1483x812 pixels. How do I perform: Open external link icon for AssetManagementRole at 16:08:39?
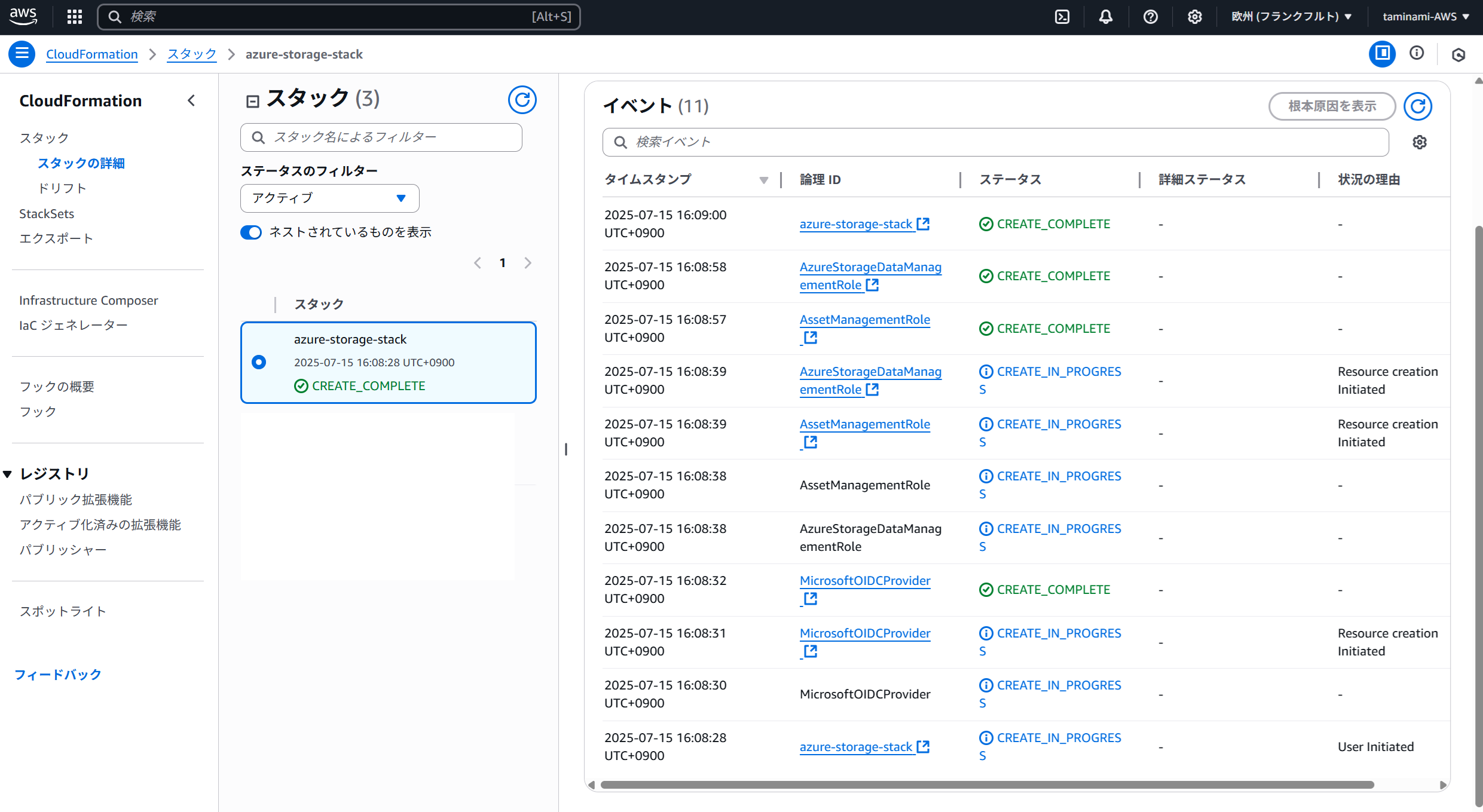tap(811, 442)
